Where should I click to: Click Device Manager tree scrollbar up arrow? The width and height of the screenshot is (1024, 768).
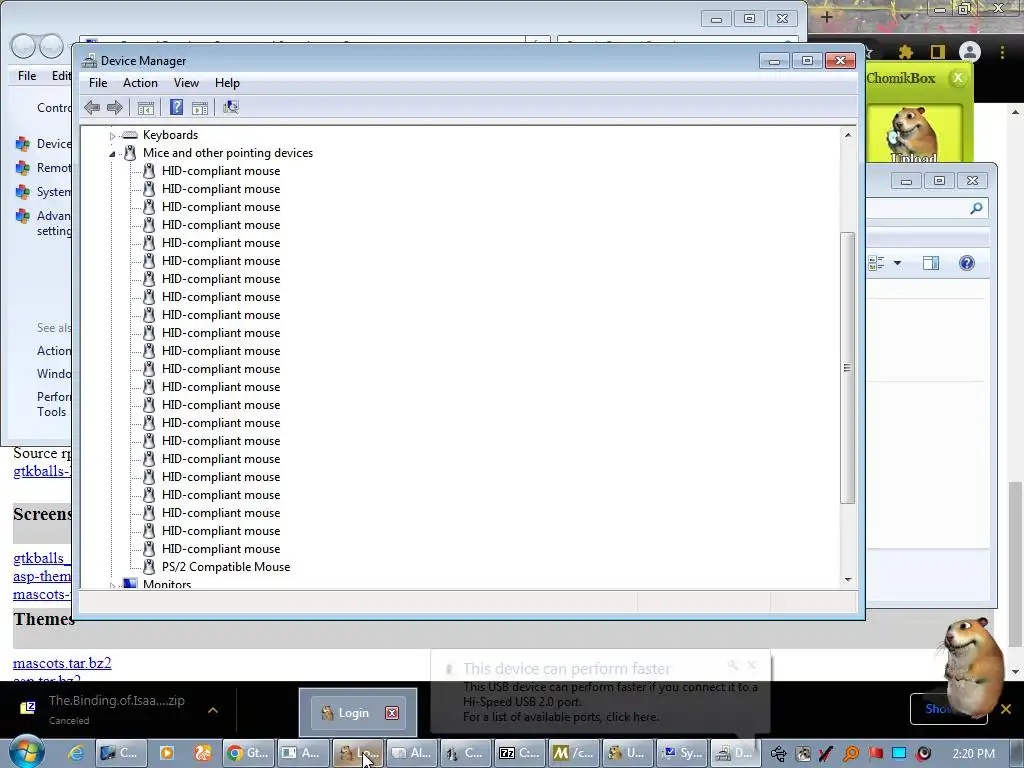848,135
